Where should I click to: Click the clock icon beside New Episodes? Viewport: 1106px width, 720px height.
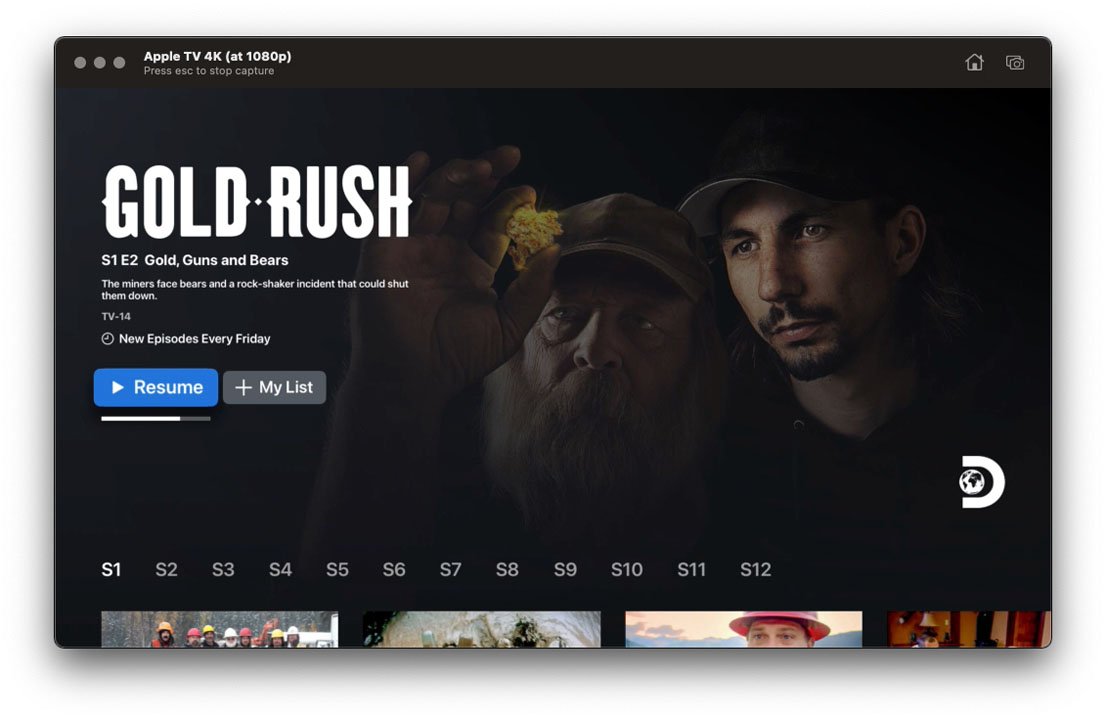coord(107,338)
